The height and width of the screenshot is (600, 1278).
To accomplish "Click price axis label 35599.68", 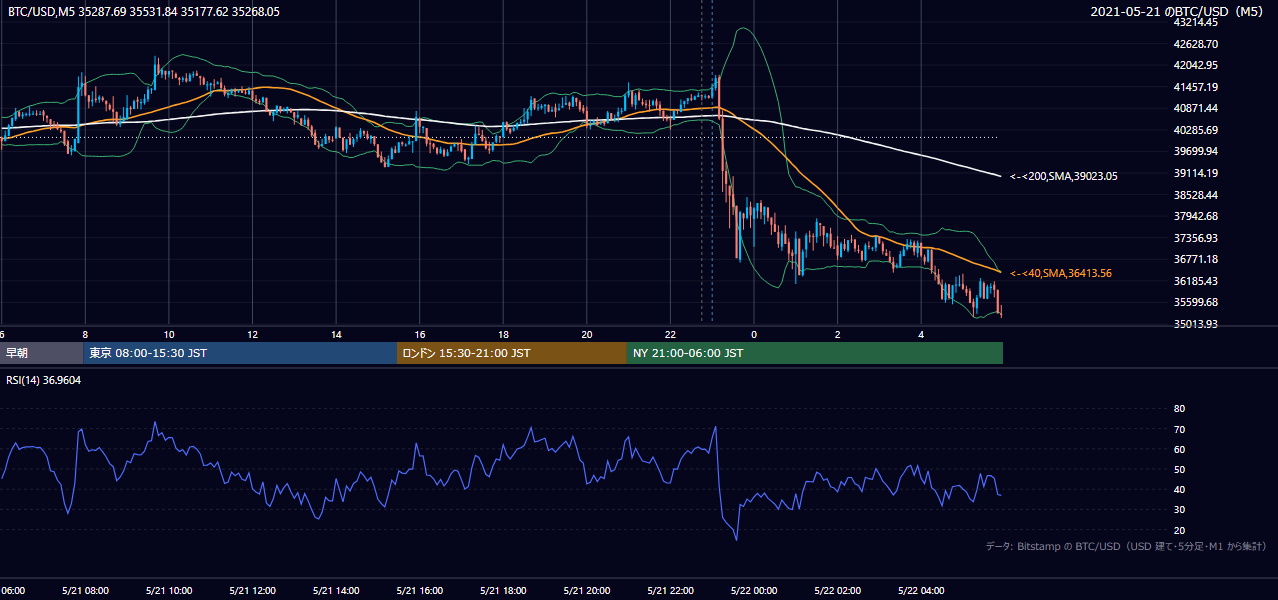I will pyautogui.click(x=1195, y=302).
